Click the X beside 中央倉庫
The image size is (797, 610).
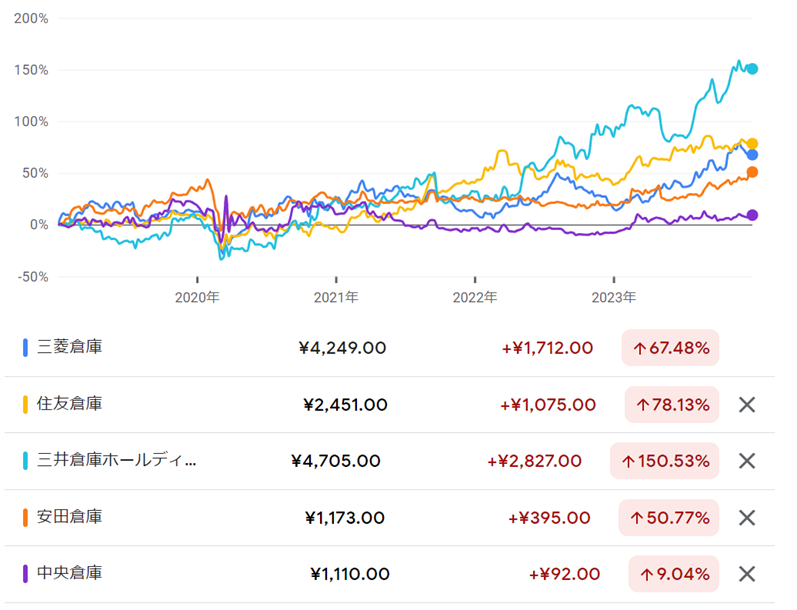[x=746, y=574]
